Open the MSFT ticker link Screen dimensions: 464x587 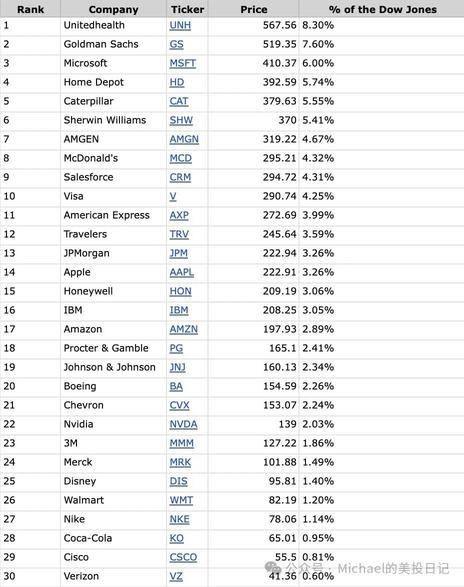(x=183, y=63)
